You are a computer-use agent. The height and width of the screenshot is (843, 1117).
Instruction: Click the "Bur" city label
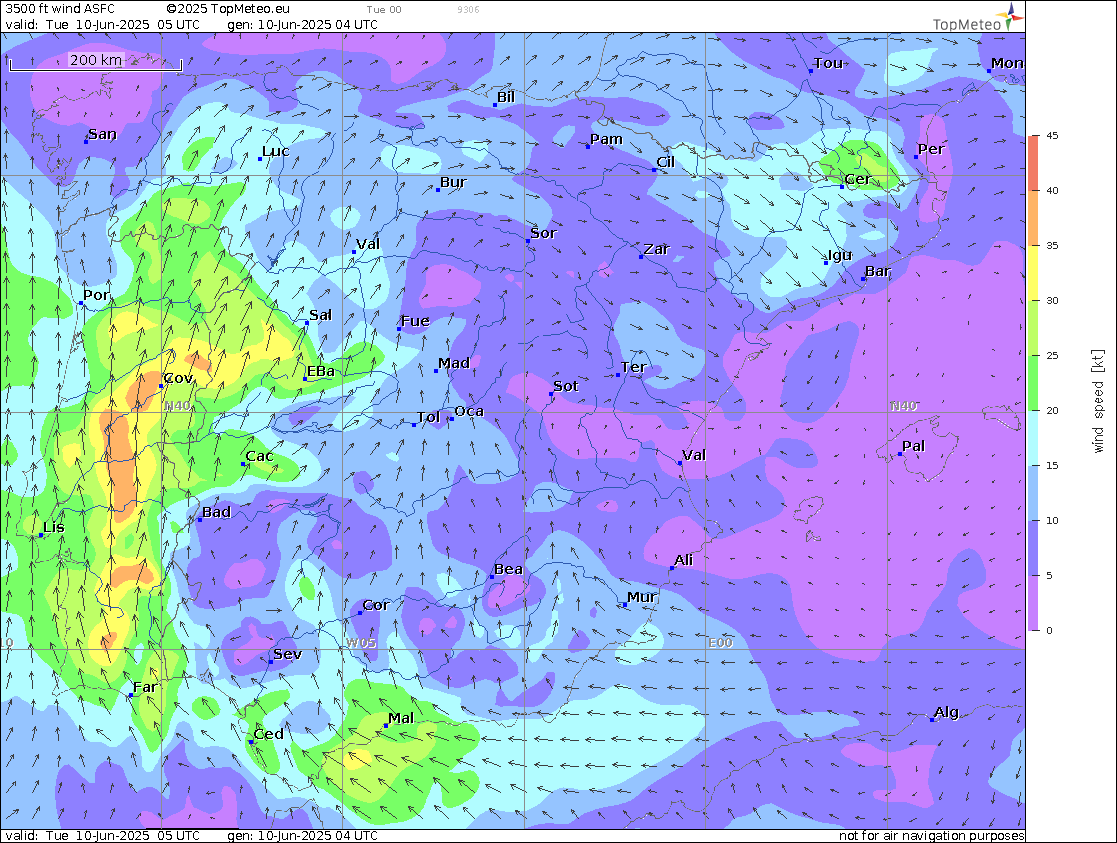[x=453, y=182]
